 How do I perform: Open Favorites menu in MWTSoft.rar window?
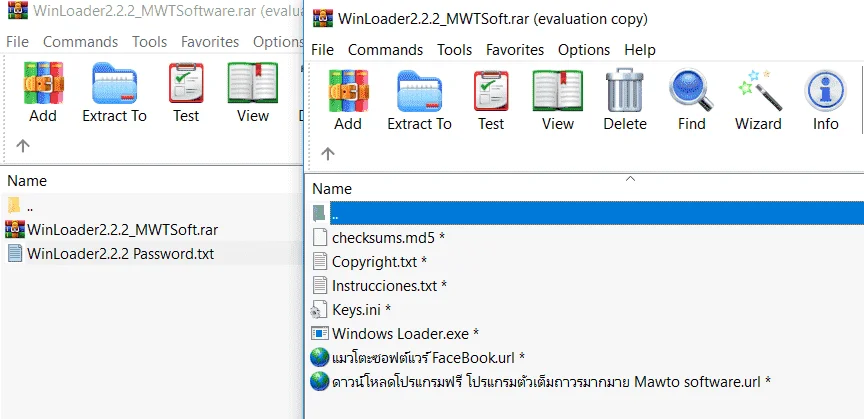(515, 50)
